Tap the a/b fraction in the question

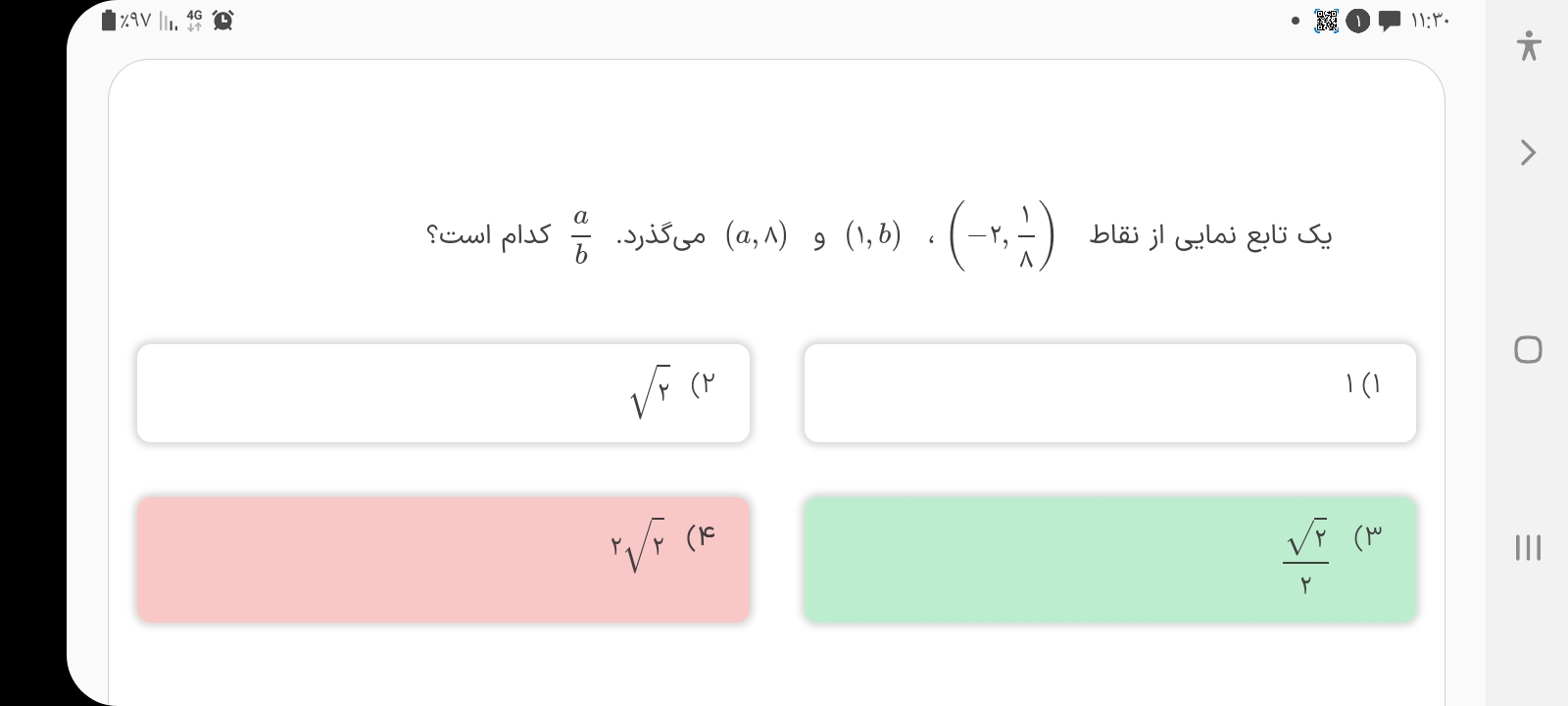581,236
